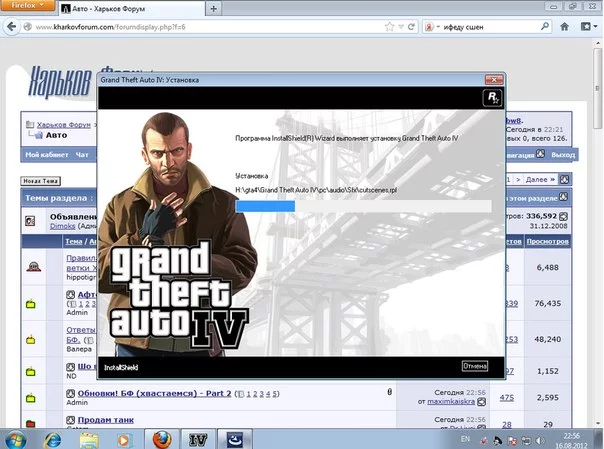Open Dimoks user profile link
Image resolution: width=604 pixels, height=449 pixels.
tap(62, 226)
